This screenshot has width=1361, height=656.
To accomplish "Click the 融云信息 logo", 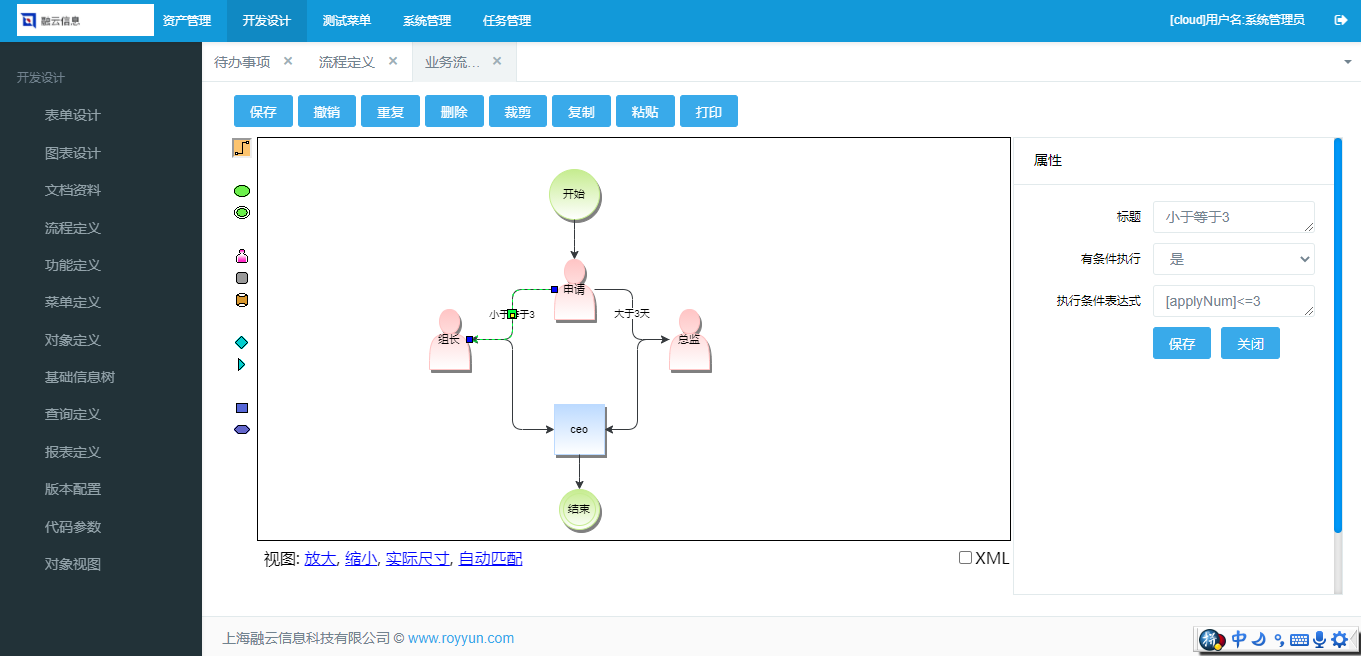I will tap(85, 20).
